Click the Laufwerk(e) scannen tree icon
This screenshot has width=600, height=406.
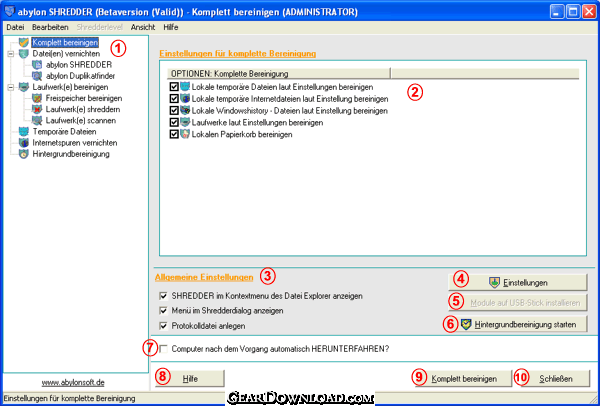[37, 121]
